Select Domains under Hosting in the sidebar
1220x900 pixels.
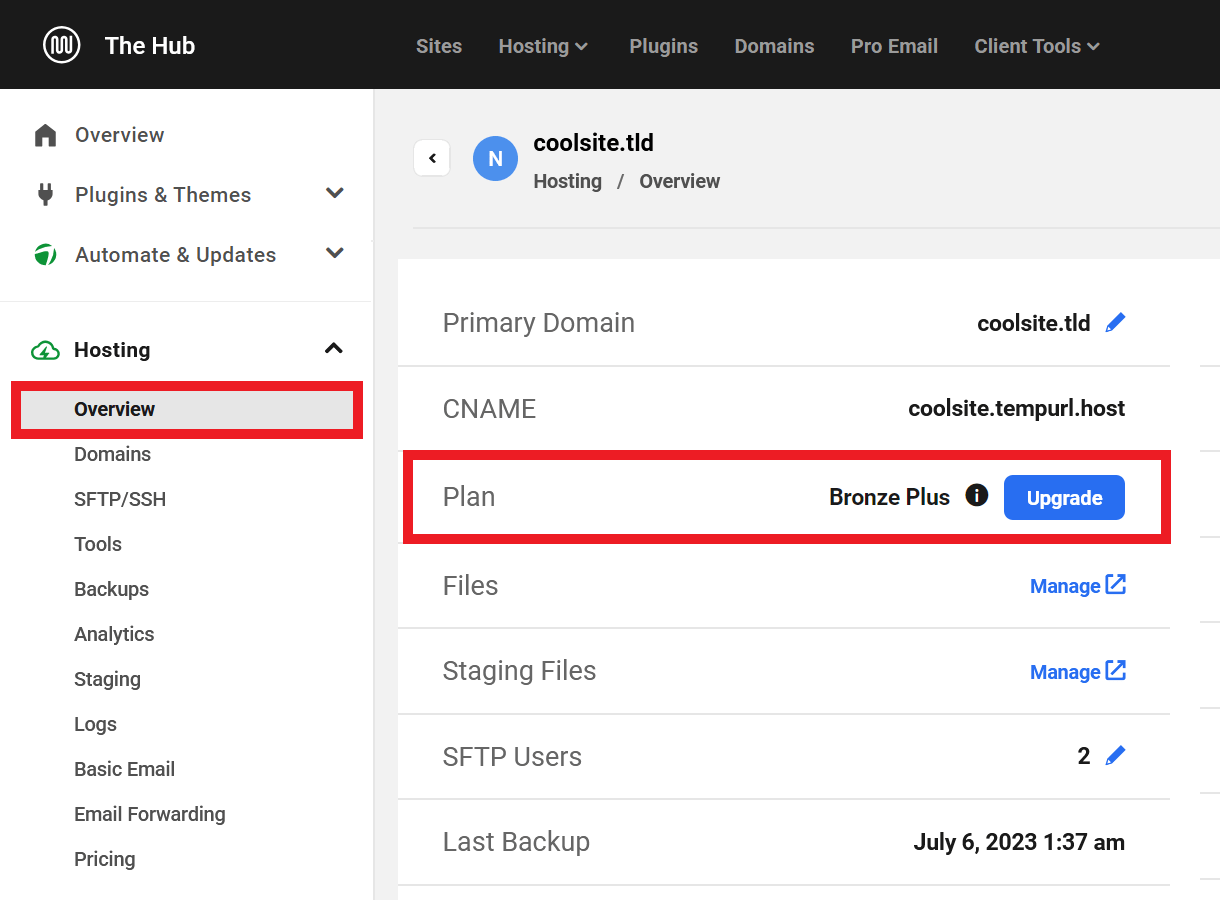click(x=112, y=454)
